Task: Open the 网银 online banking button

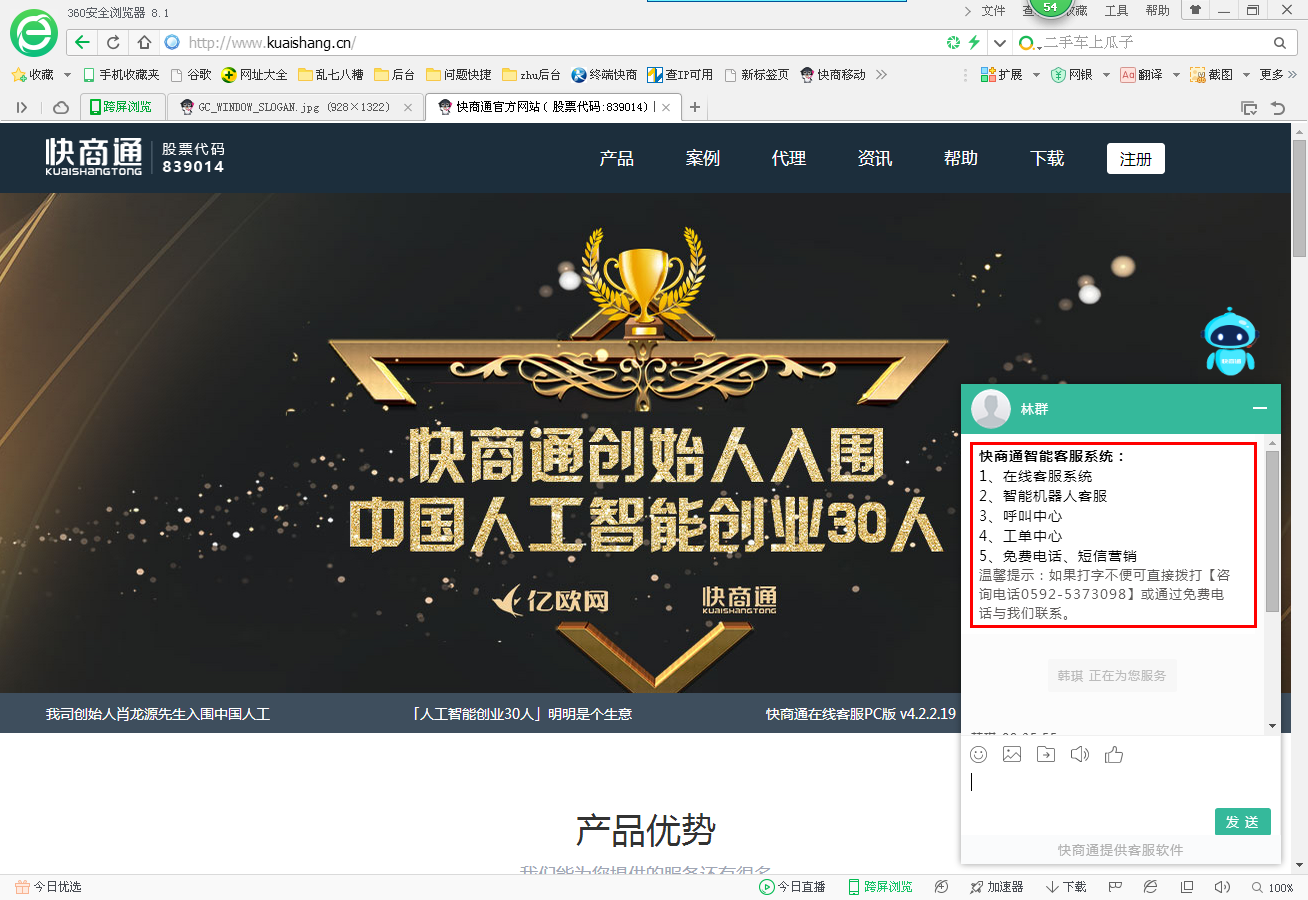Action: coord(1072,75)
